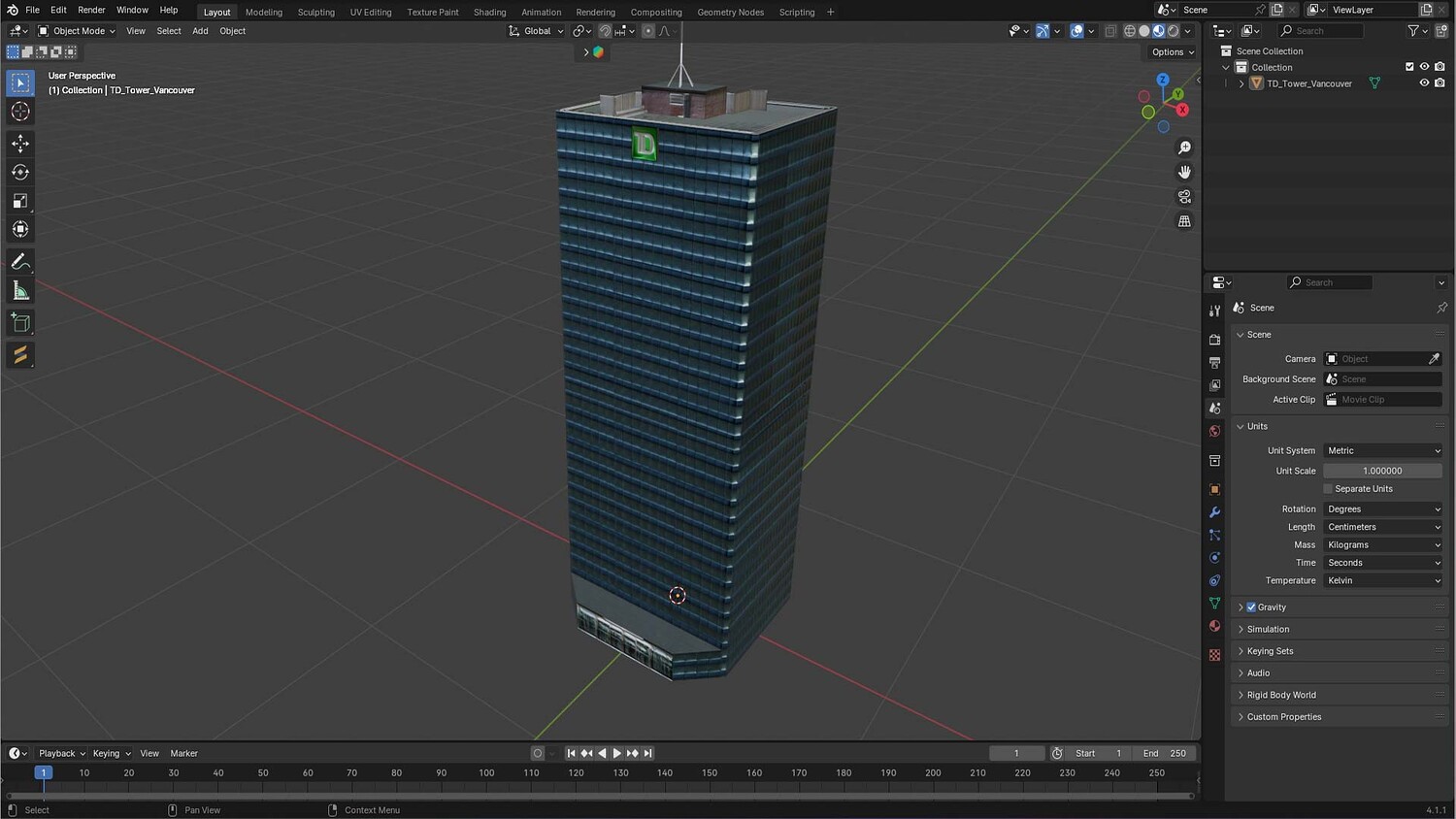Screen dimensions: 1456x819
Task: Click the Add Cube tool
Action: (20, 323)
